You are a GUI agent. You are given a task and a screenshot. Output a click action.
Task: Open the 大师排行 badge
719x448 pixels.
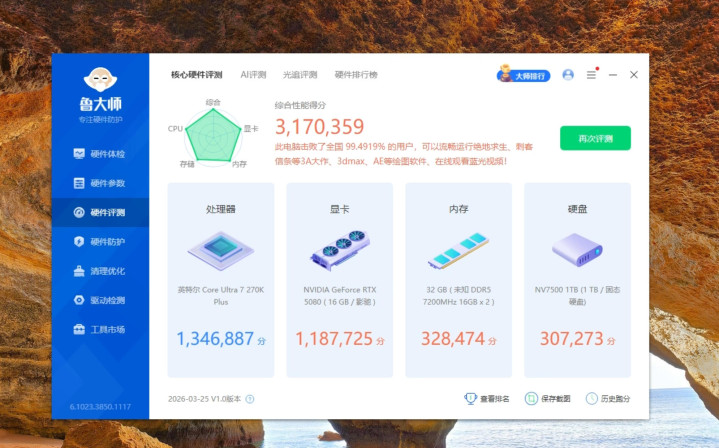click(x=524, y=74)
